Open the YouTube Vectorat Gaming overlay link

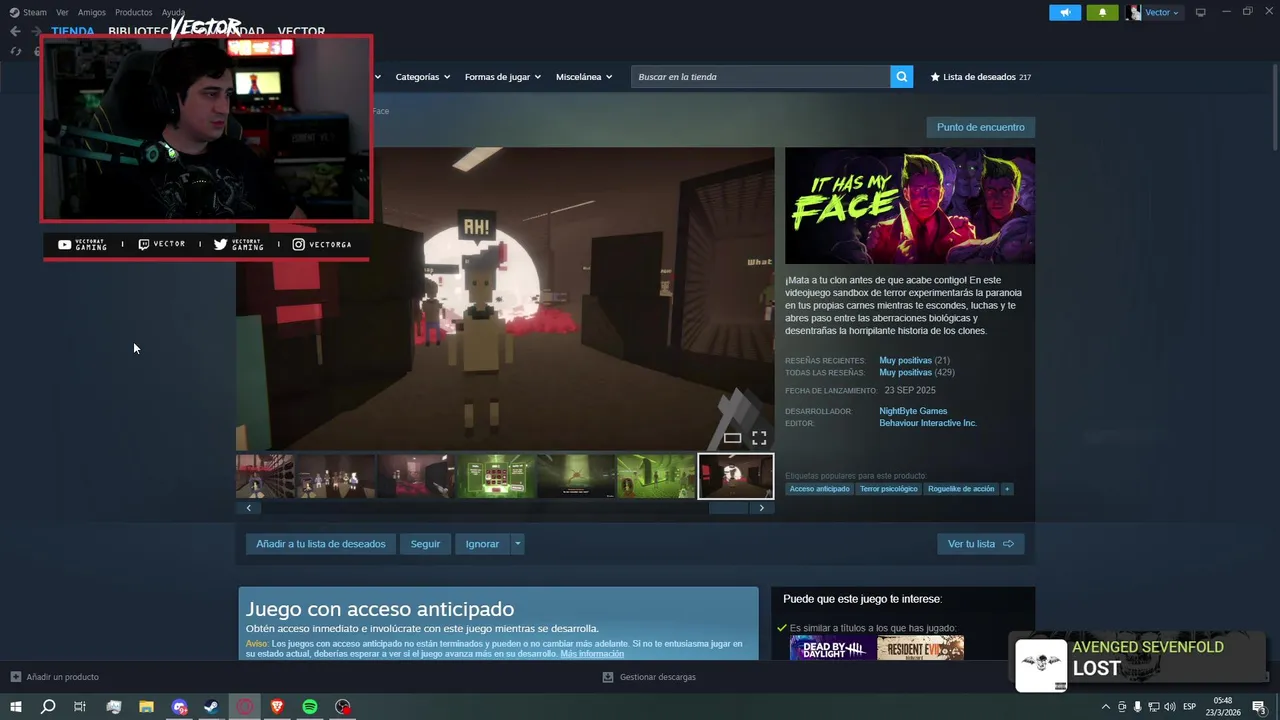click(x=82, y=244)
